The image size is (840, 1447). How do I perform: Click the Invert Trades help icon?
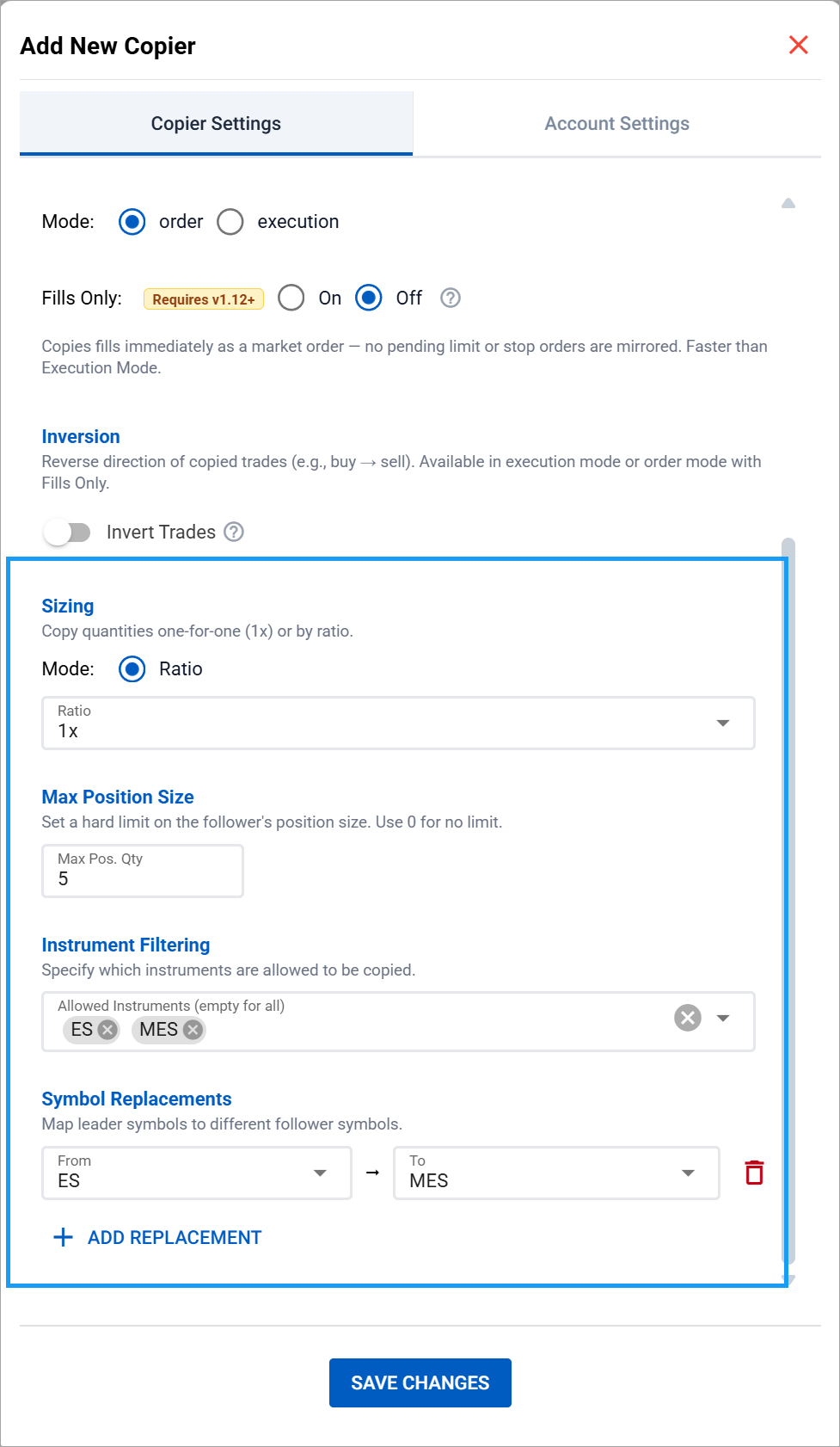coord(234,532)
